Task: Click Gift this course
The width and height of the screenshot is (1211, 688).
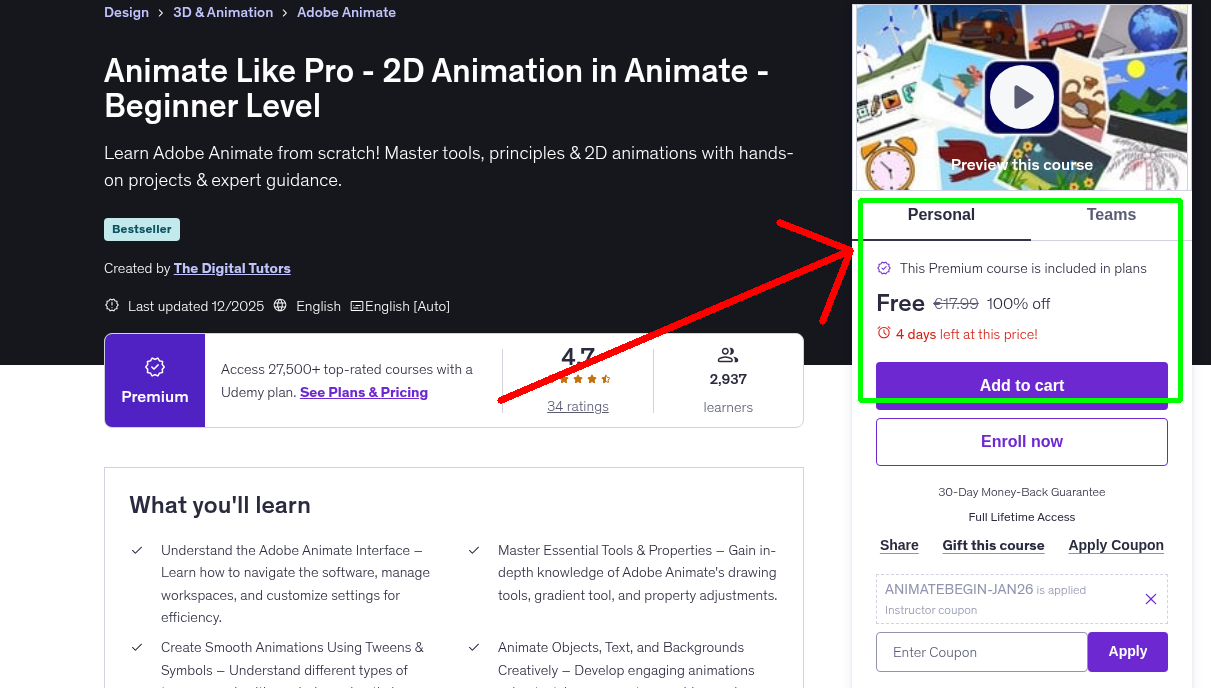Action: (x=993, y=545)
